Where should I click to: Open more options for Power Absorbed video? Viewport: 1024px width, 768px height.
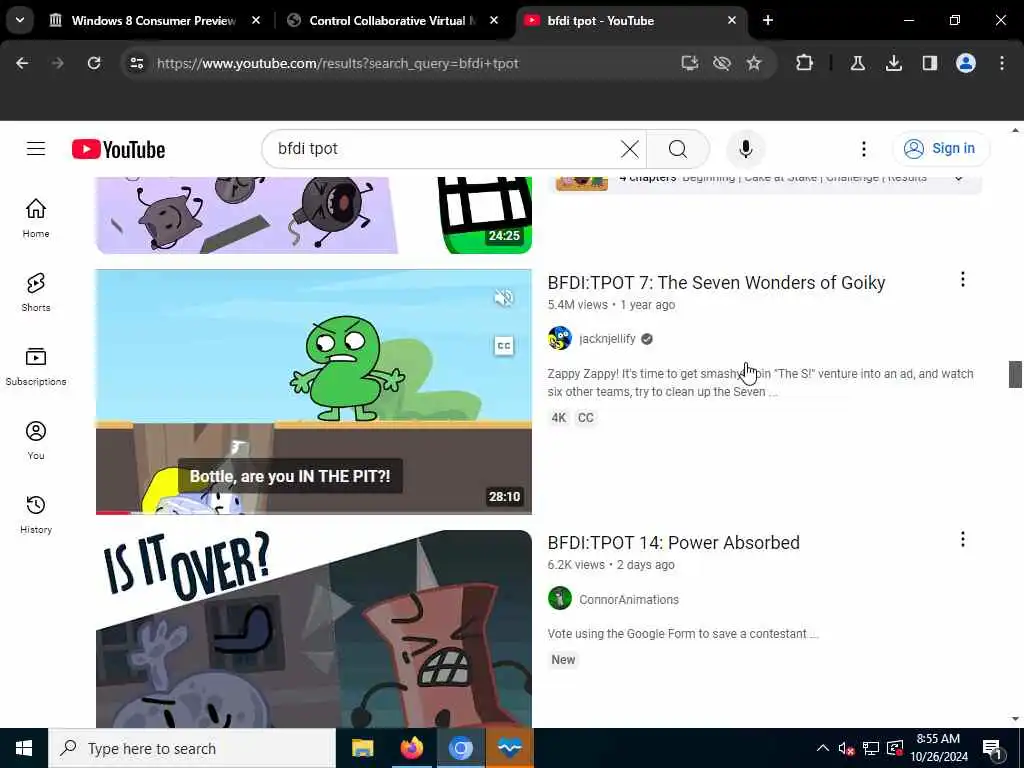963,539
